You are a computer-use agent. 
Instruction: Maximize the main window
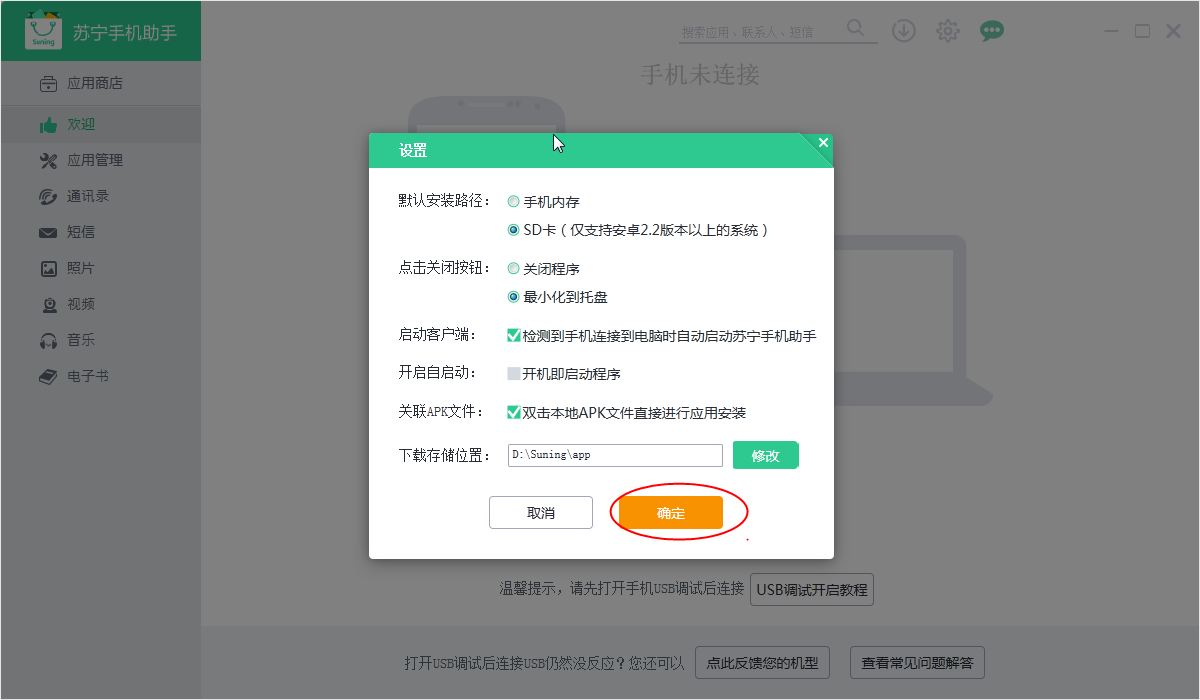(x=1142, y=31)
